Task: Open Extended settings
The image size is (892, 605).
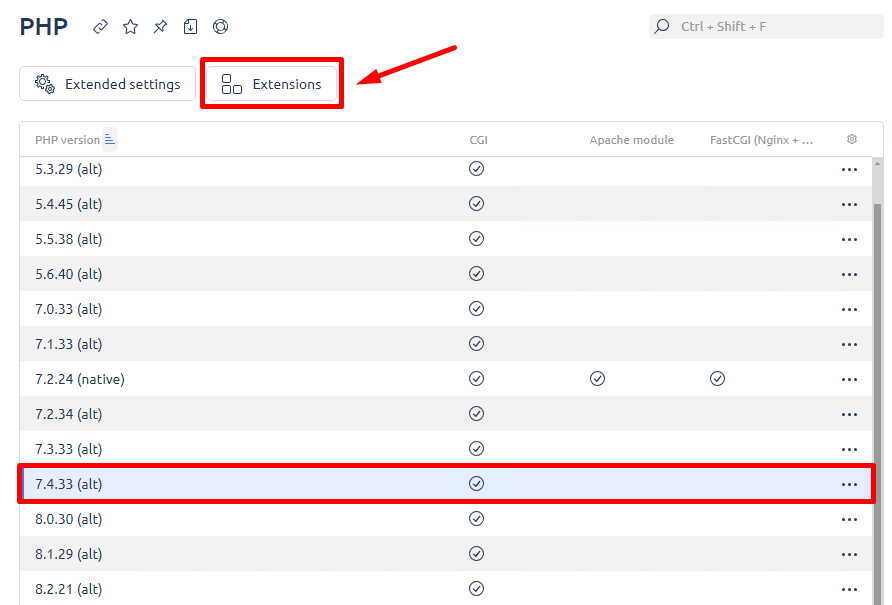Action: pyautogui.click(x=108, y=84)
